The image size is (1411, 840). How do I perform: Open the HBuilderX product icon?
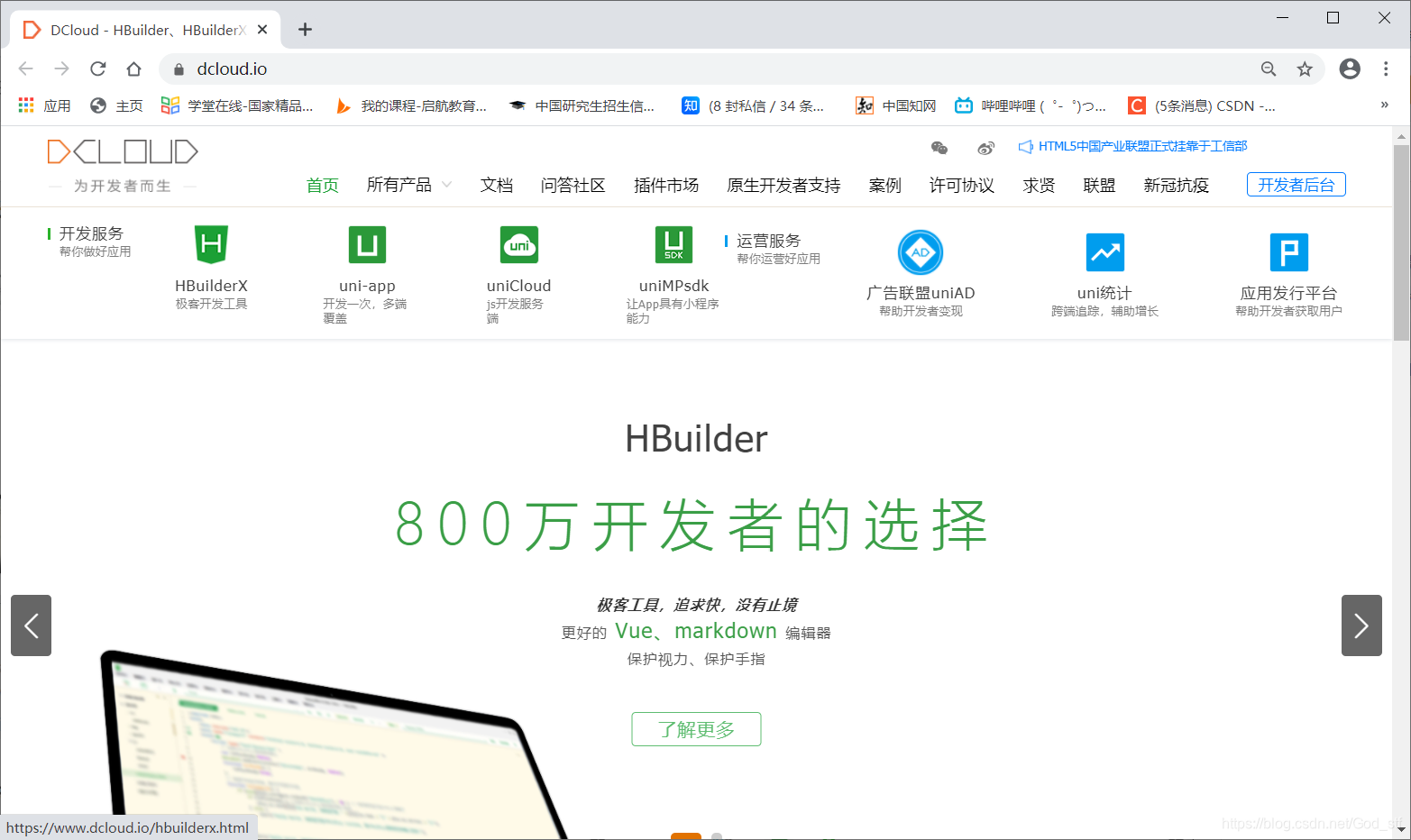[211, 244]
